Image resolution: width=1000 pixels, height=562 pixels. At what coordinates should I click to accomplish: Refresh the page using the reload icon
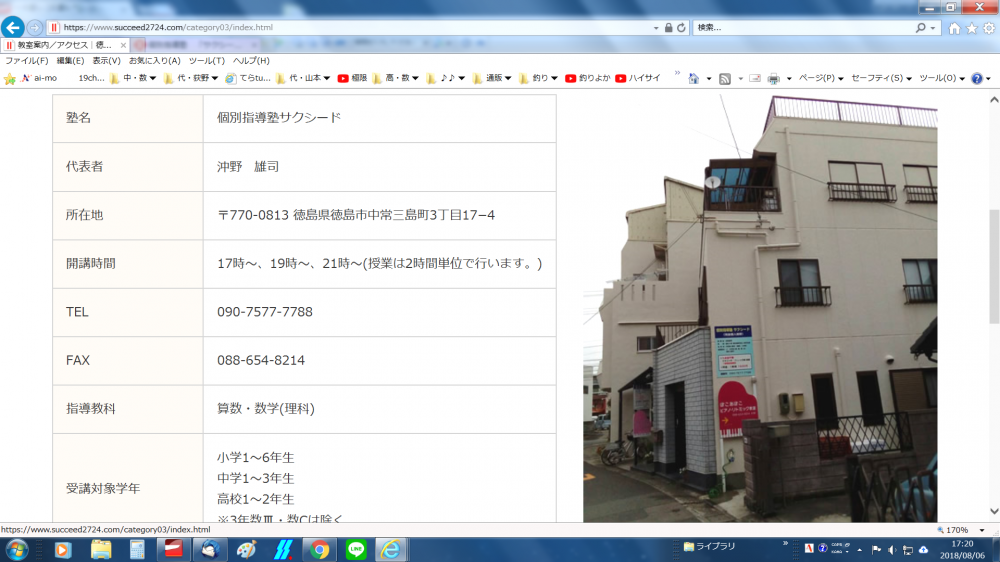pyautogui.click(x=681, y=27)
